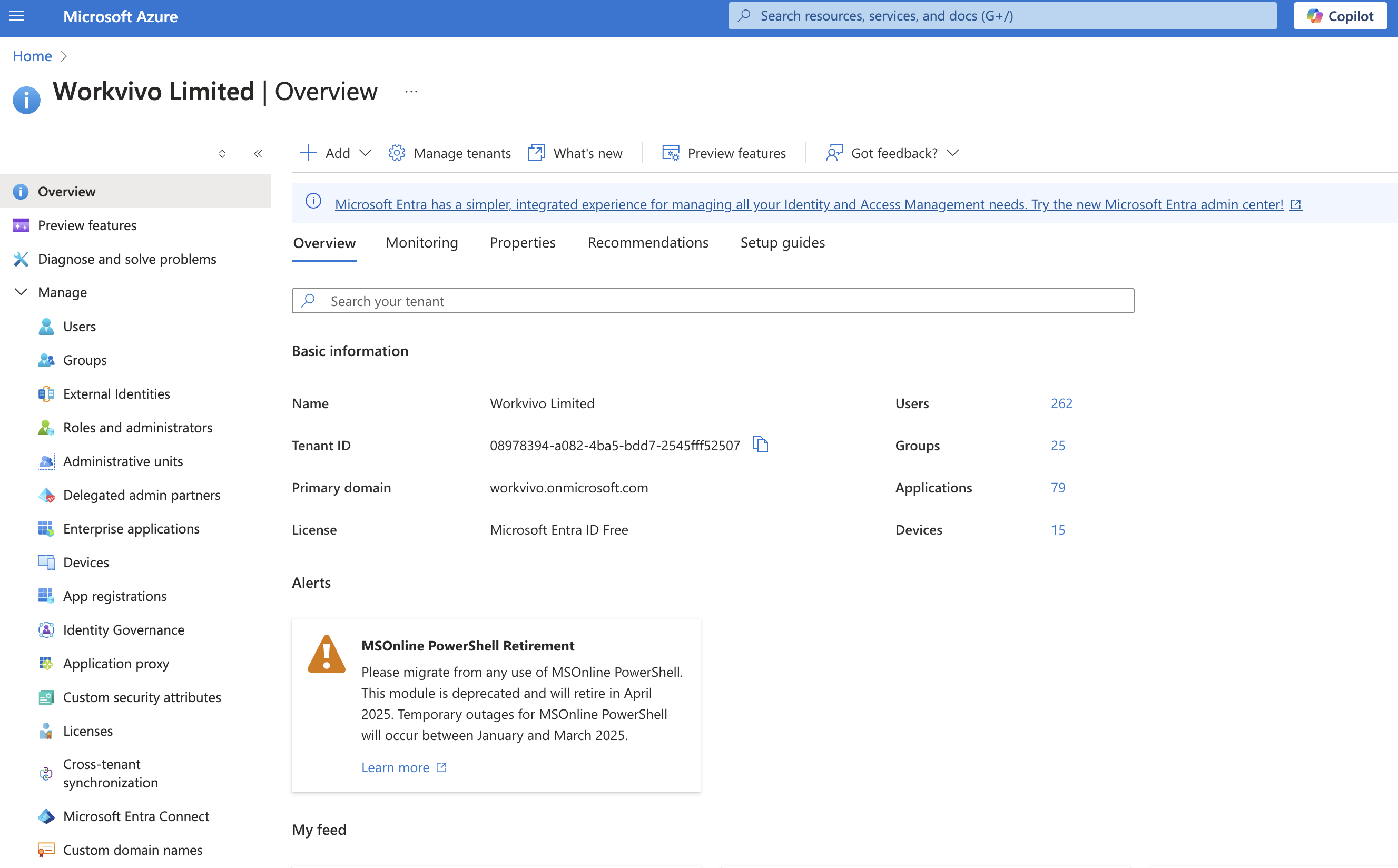Open Diagnose and solve problems icon
Viewport: 1398px width, 868px height.
(x=21, y=259)
